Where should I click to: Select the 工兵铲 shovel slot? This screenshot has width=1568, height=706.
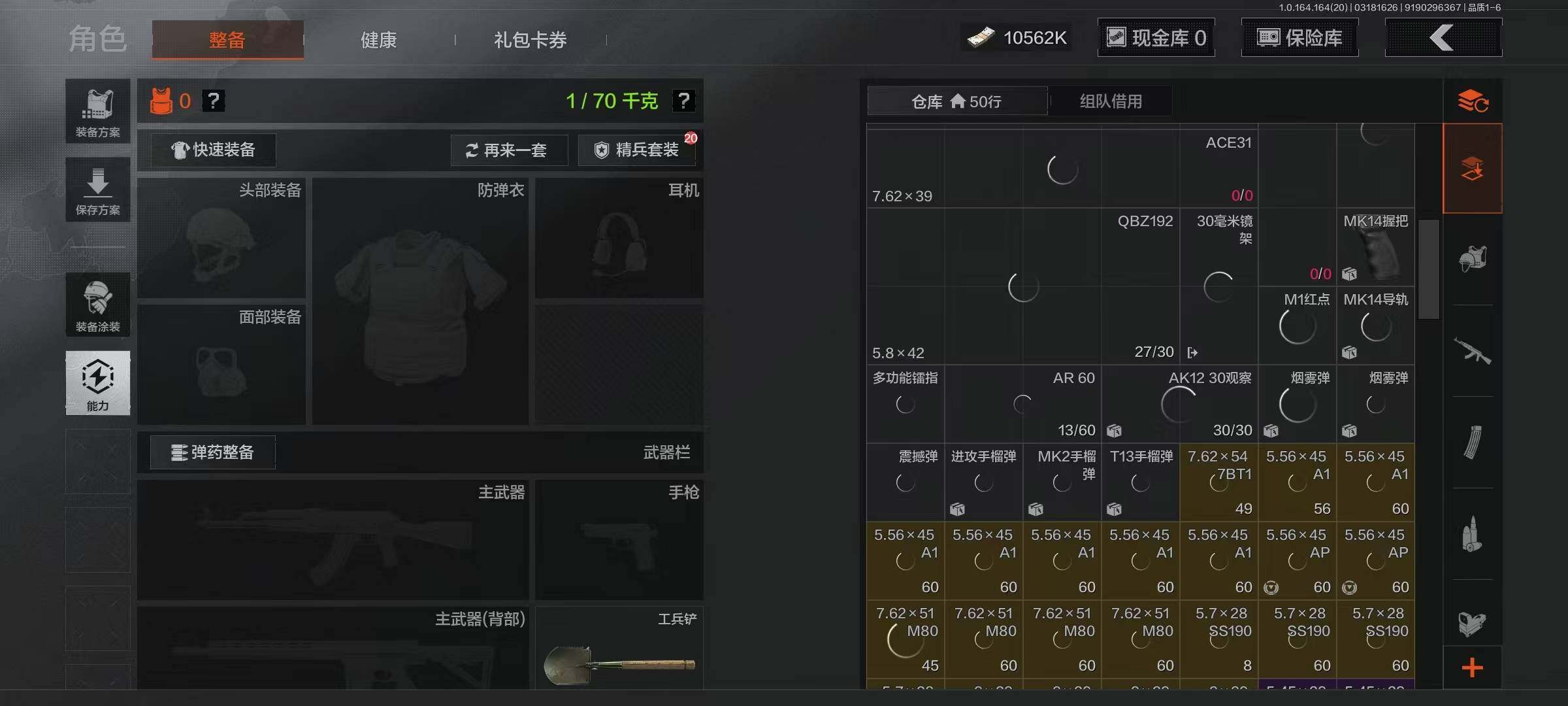click(x=619, y=647)
